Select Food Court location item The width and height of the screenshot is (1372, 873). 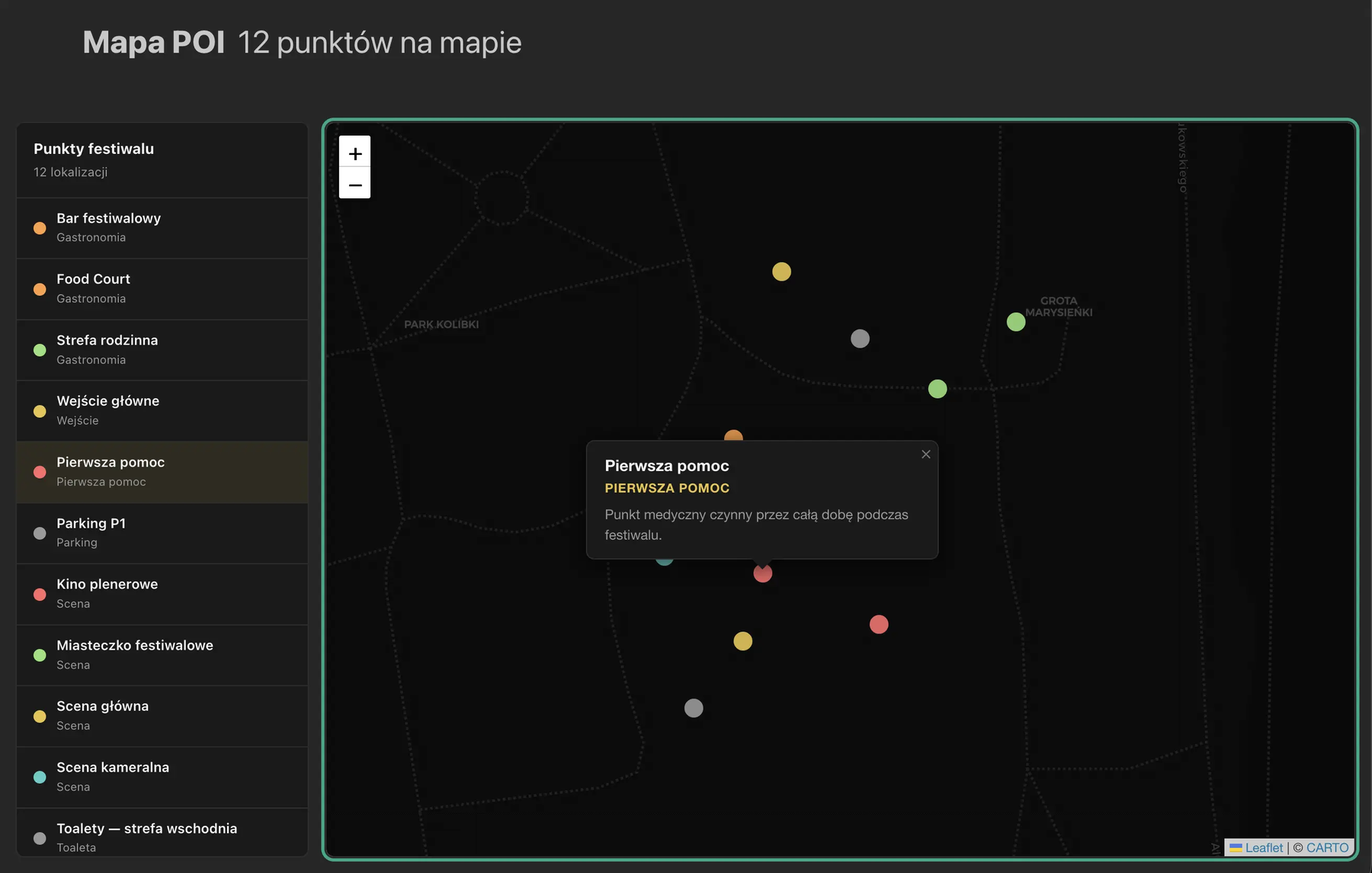pos(162,289)
